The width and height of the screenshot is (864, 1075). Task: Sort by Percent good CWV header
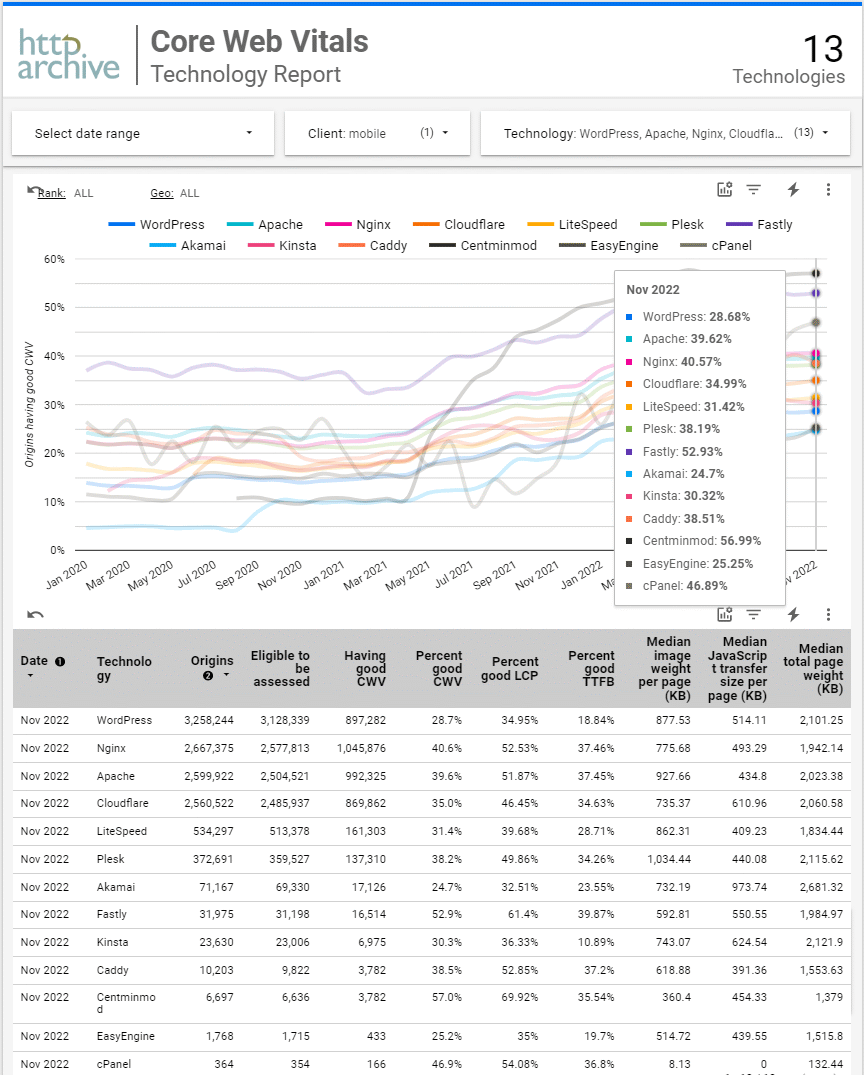point(439,668)
